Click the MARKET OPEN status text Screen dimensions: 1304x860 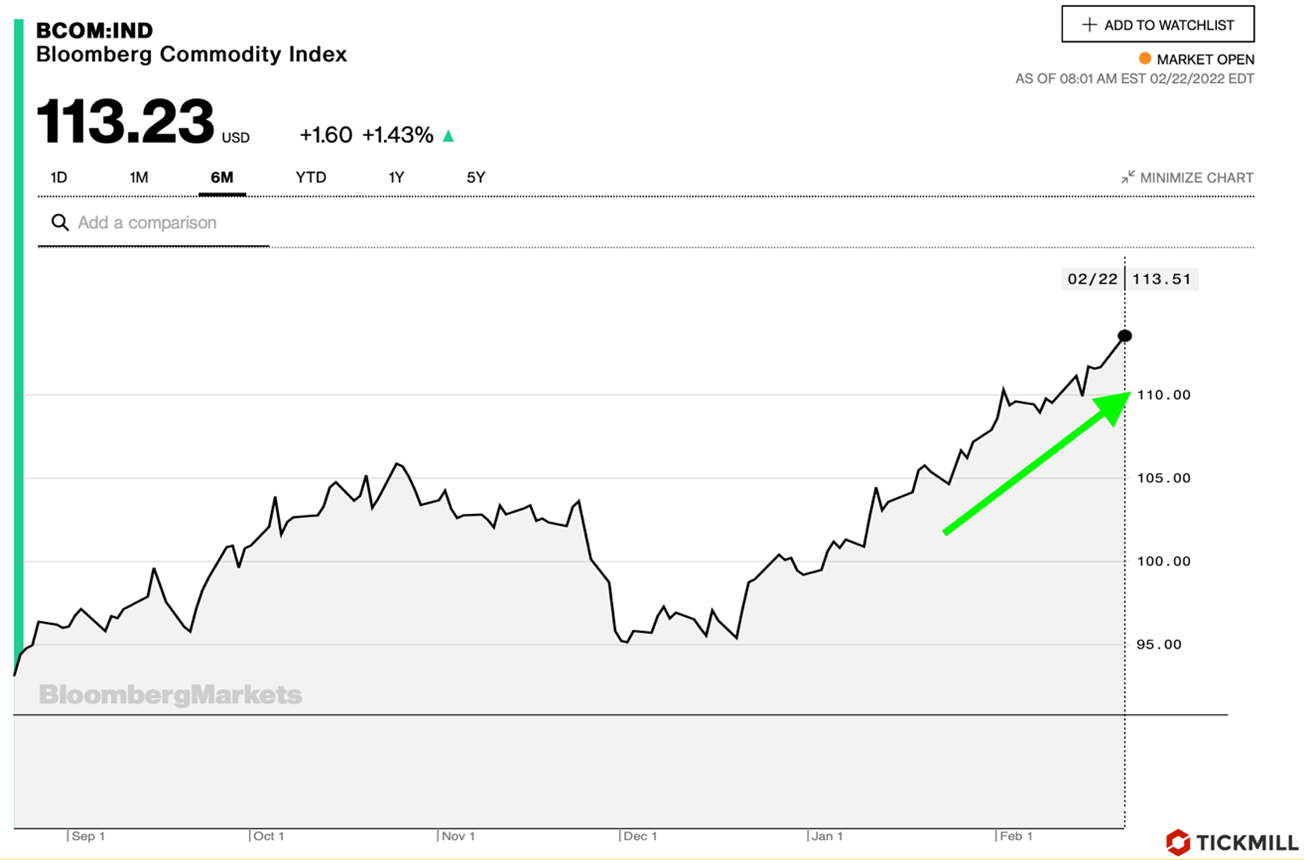click(x=1205, y=59)
